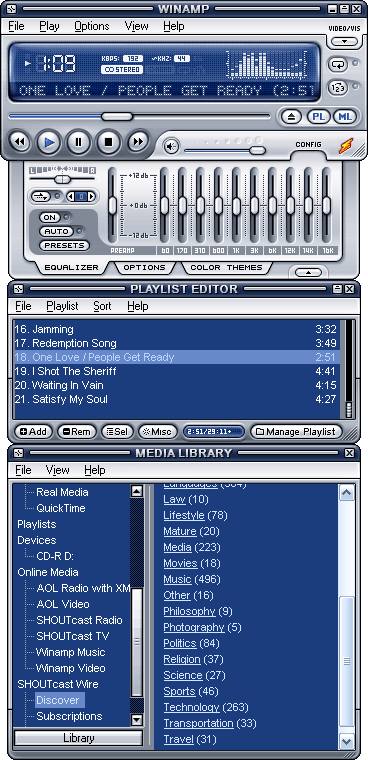Toggle the equalizer ON button
This screenshot has height=760, width=368.
[49, 218]
